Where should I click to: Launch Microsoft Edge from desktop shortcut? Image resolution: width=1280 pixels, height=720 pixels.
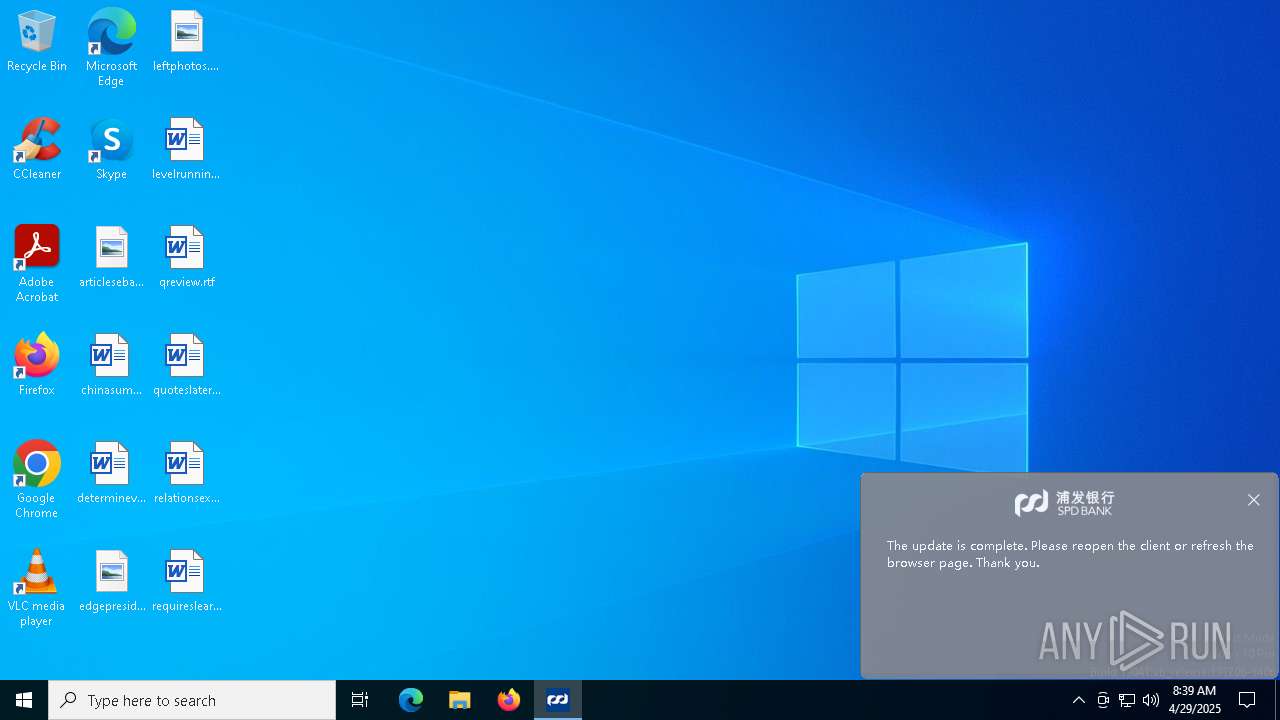tap(111, 48)
